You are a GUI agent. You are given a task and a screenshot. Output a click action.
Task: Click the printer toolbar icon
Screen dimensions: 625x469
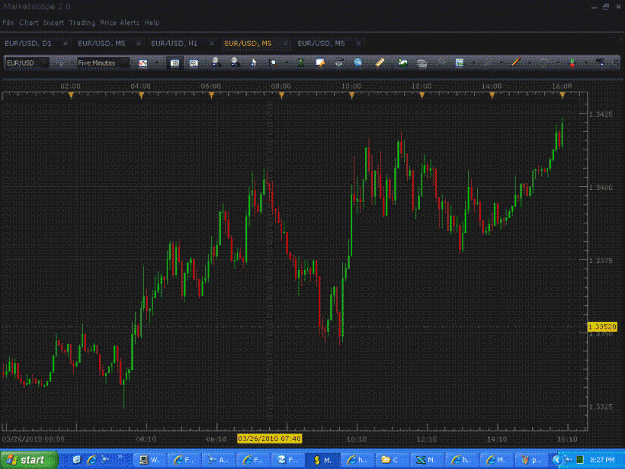pyautogui.click(x=339, y=63)
